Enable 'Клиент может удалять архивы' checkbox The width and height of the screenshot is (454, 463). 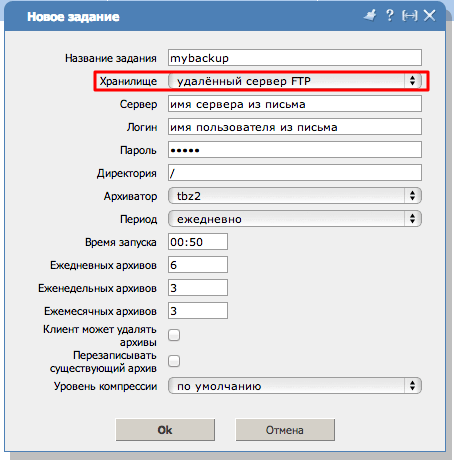click(x=174, y=335)
